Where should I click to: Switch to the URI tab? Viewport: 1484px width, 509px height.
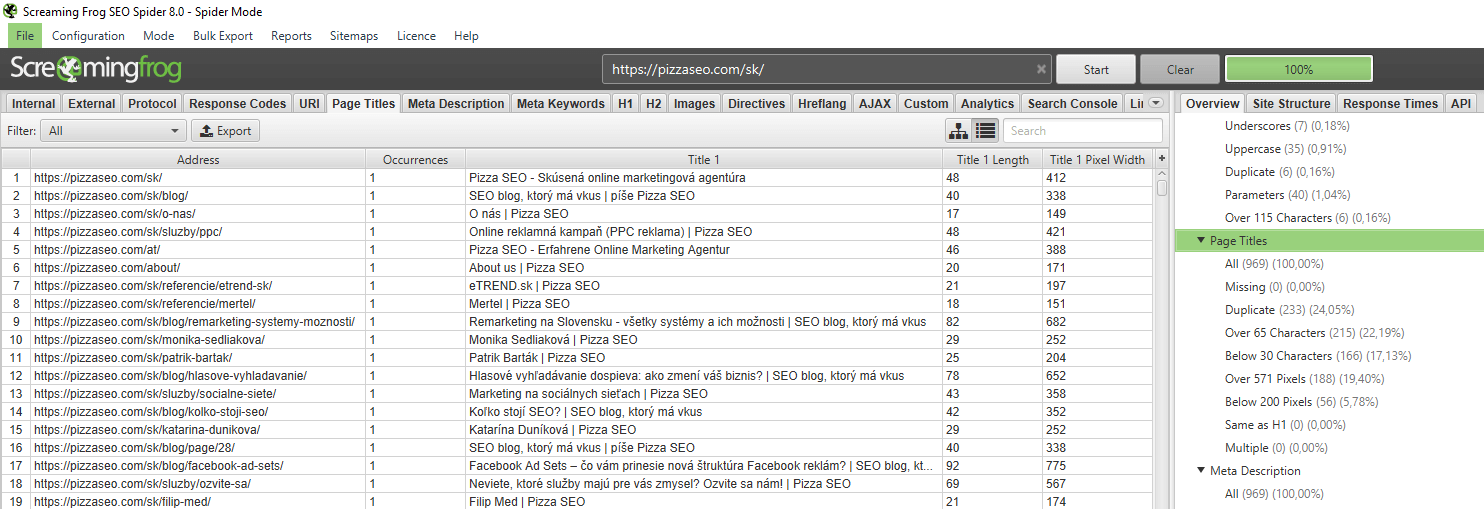coord(310,103)
